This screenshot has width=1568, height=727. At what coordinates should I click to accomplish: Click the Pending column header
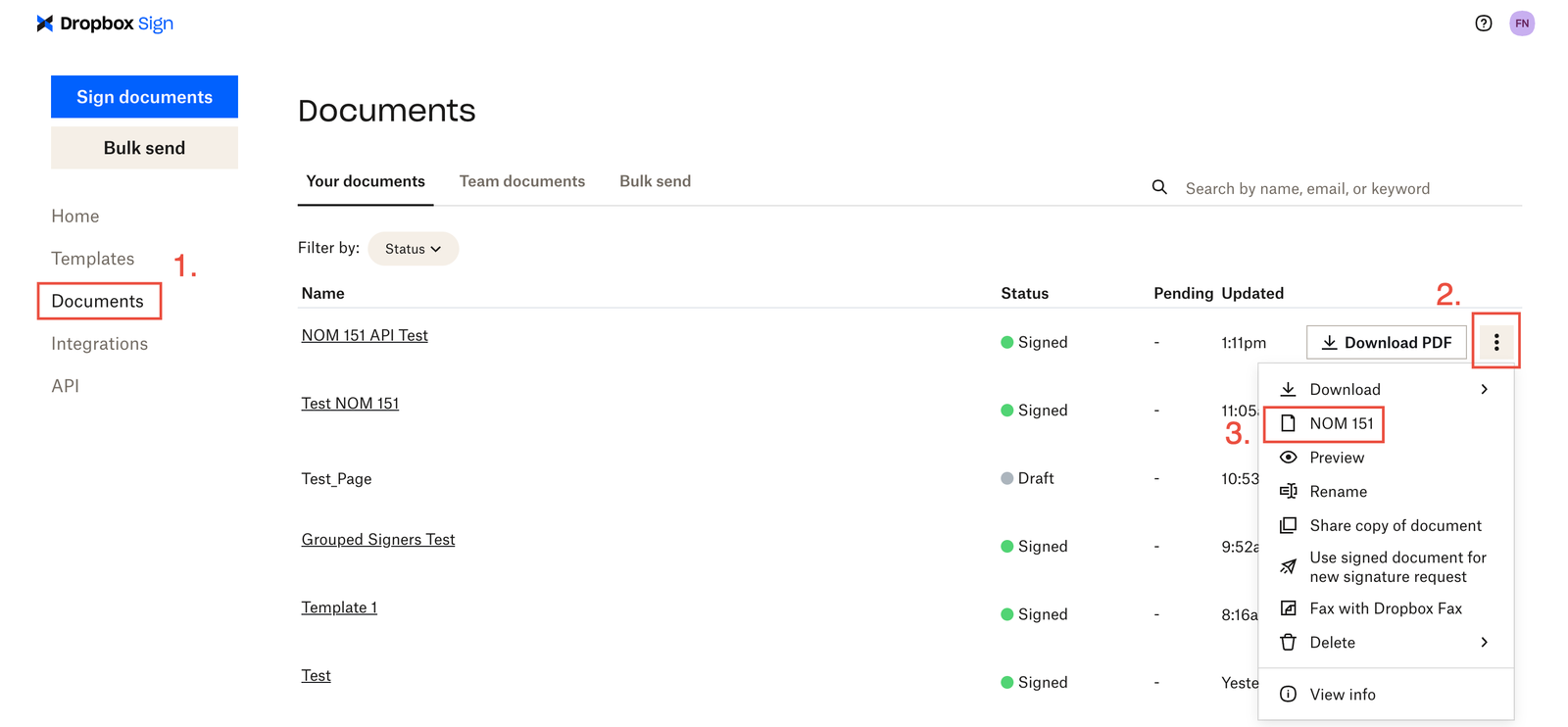coord(1183,293)
